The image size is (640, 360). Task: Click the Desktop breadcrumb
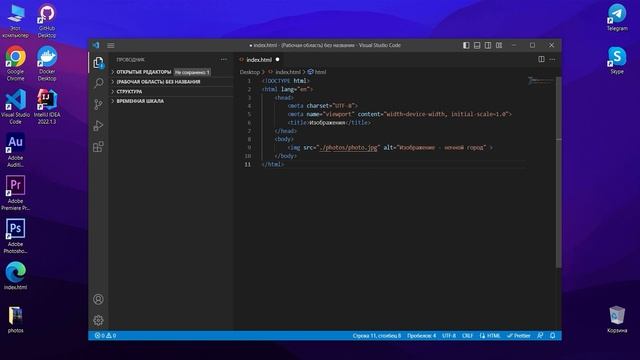coord(249,72)
